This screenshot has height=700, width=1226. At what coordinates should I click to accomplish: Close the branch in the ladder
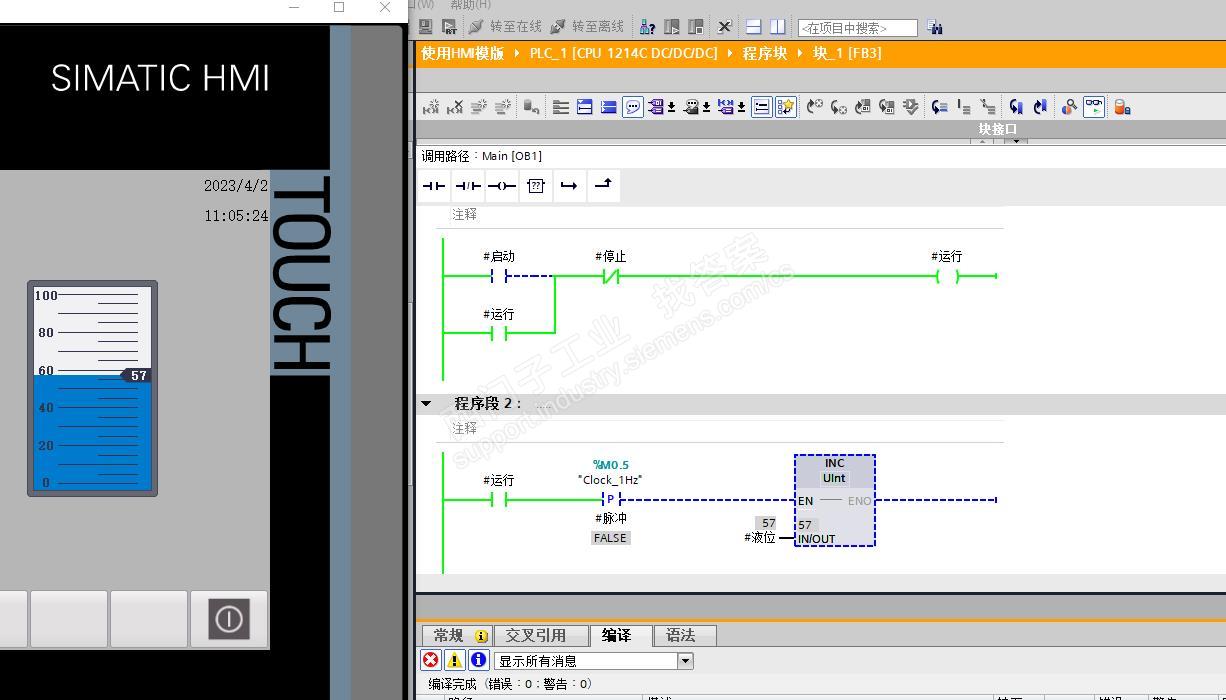[603, 186]
